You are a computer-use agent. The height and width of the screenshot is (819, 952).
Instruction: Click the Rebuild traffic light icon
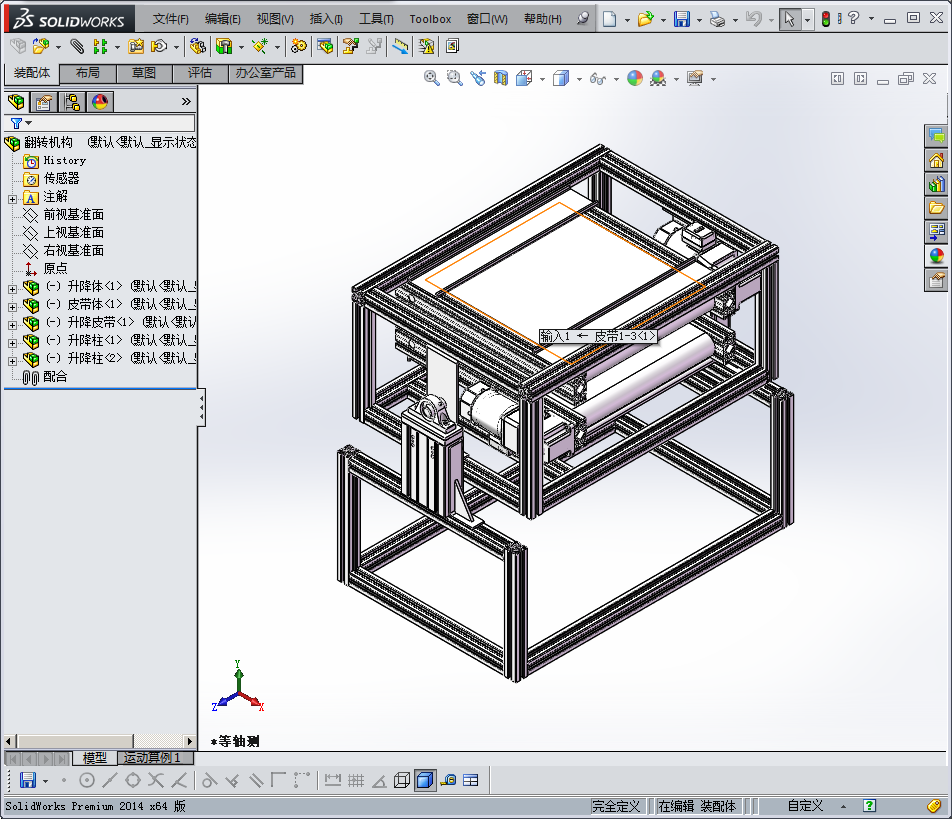[x=826, y=19]
